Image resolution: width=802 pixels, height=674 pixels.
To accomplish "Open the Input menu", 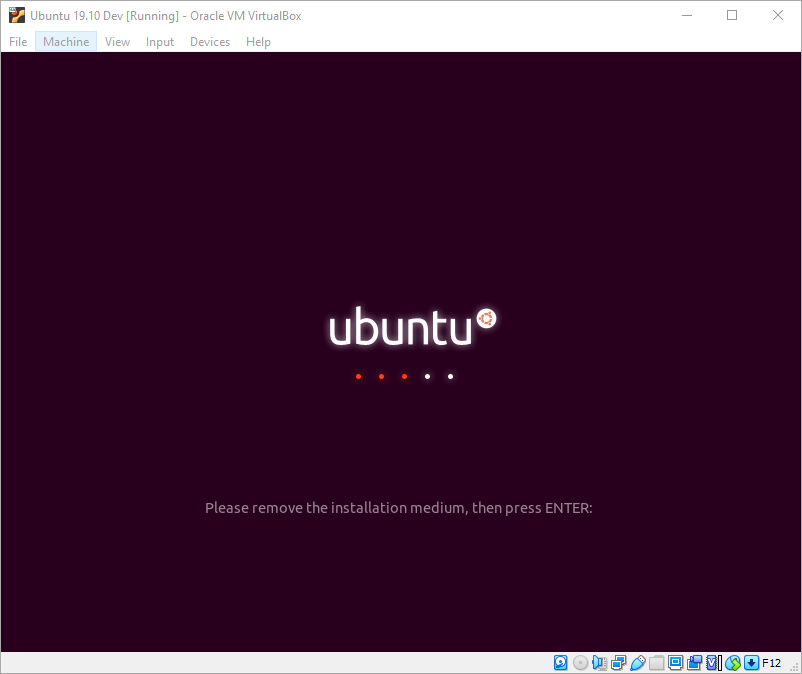I will 160,41.
